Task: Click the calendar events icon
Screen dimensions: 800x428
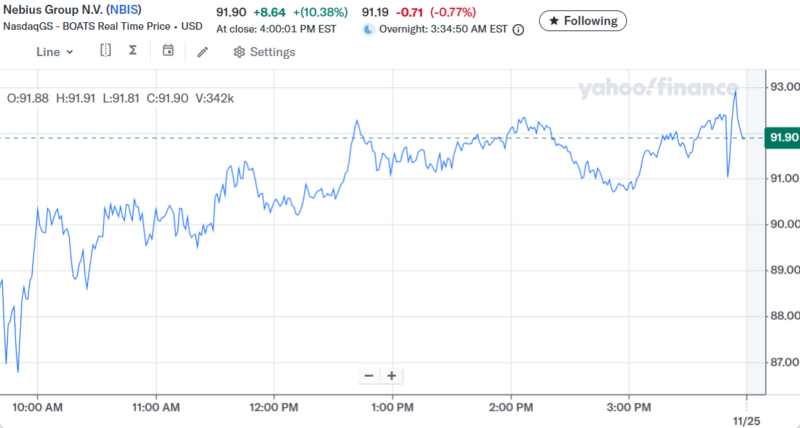Action: tap(168, 51)
